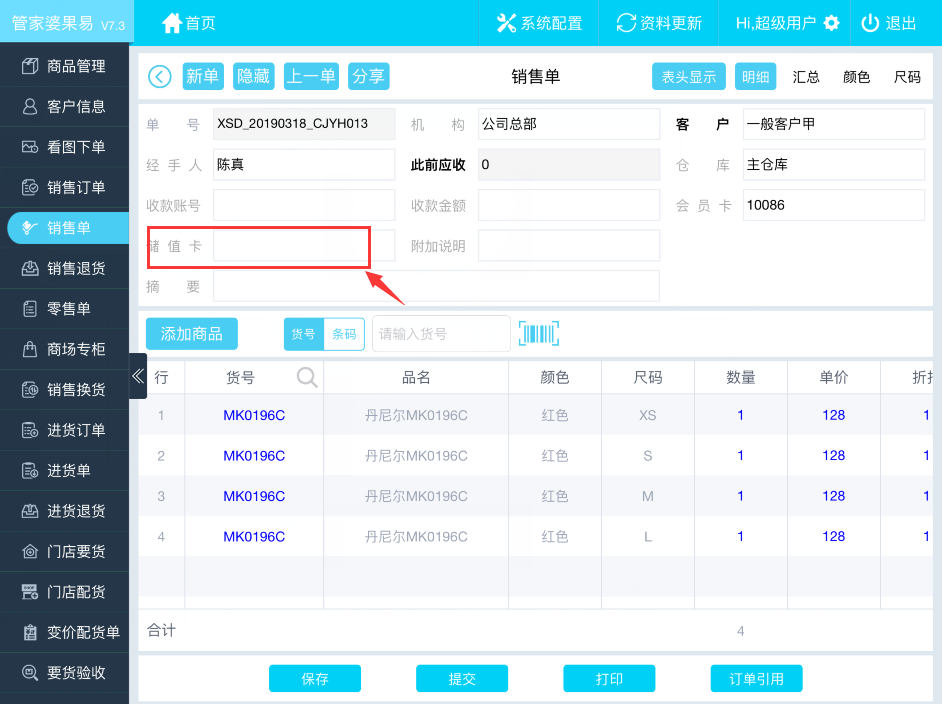Screen dimensions: 942x704
Task: Click the 新单 button
Action: (x=202, y=76)
